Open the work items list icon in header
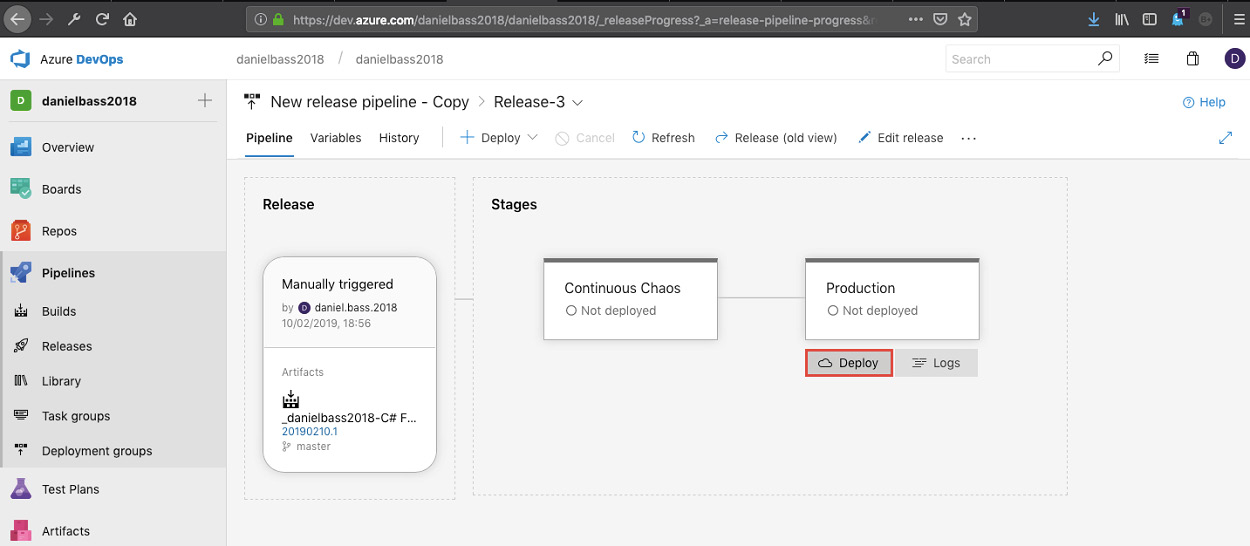This screenshot has width=1250, height=546. (1152, 59)
